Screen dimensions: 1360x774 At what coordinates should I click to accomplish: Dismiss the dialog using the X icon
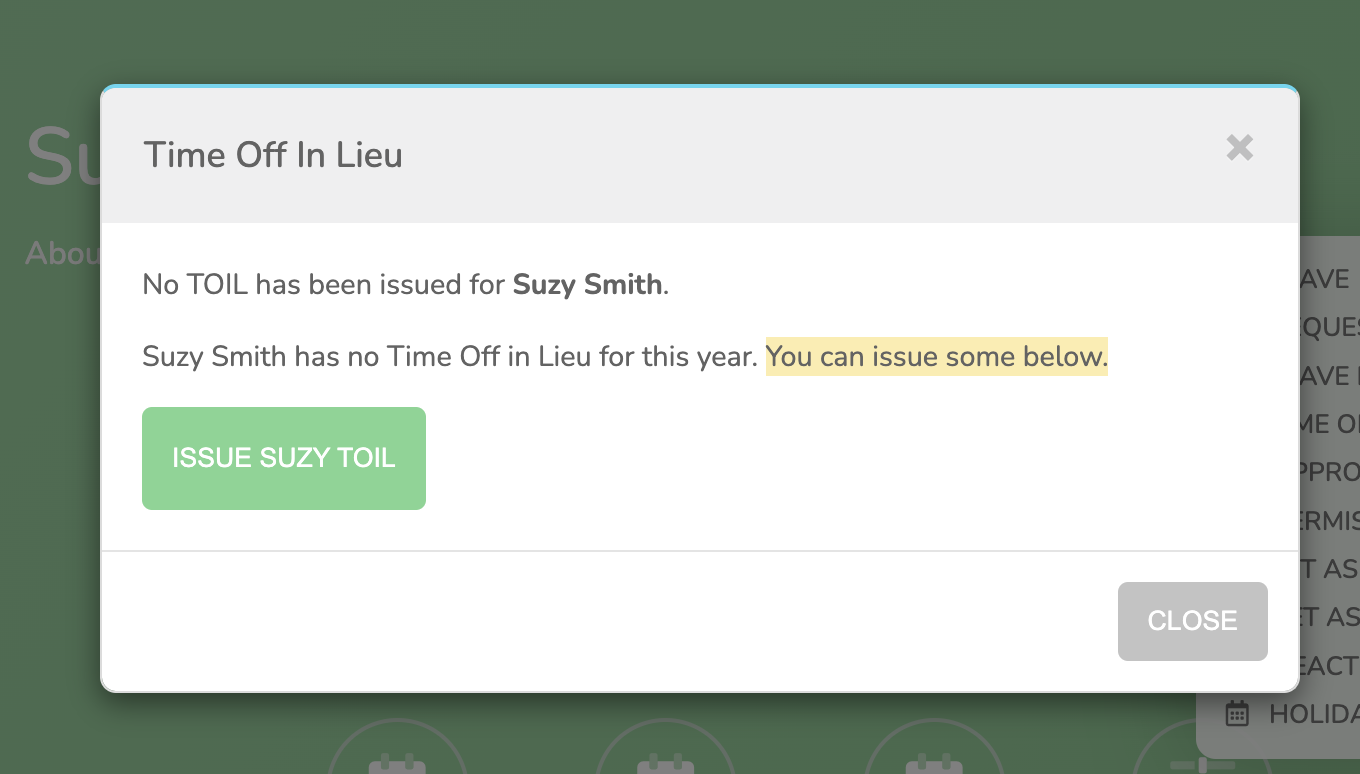[x=1240, y=148]
